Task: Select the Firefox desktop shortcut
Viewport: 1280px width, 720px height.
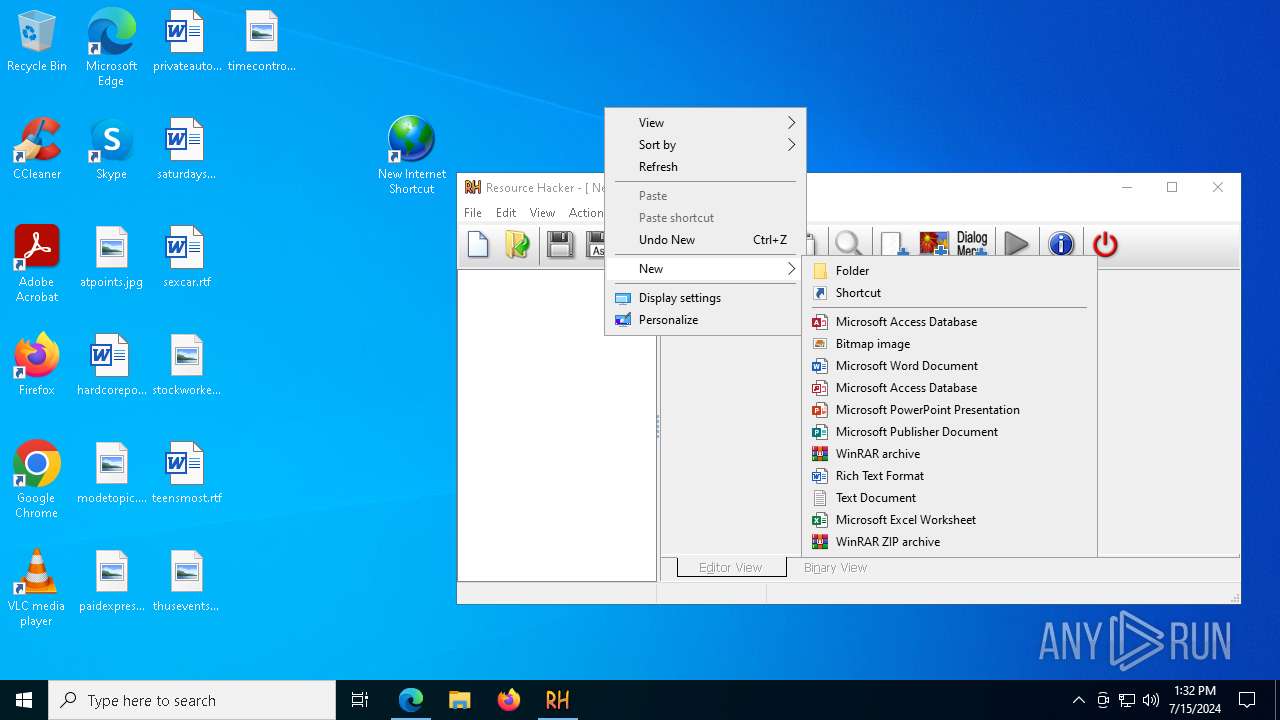Action: [37, 365]
